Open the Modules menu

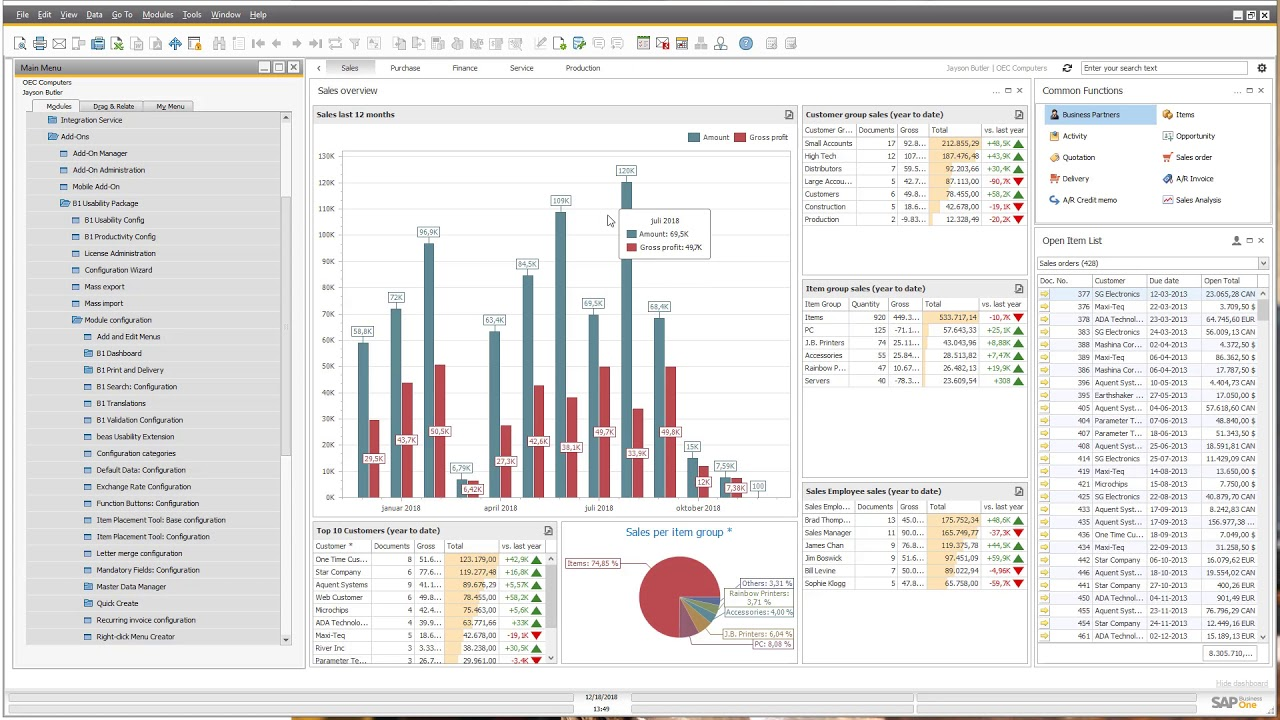click(x=157, y=15)
